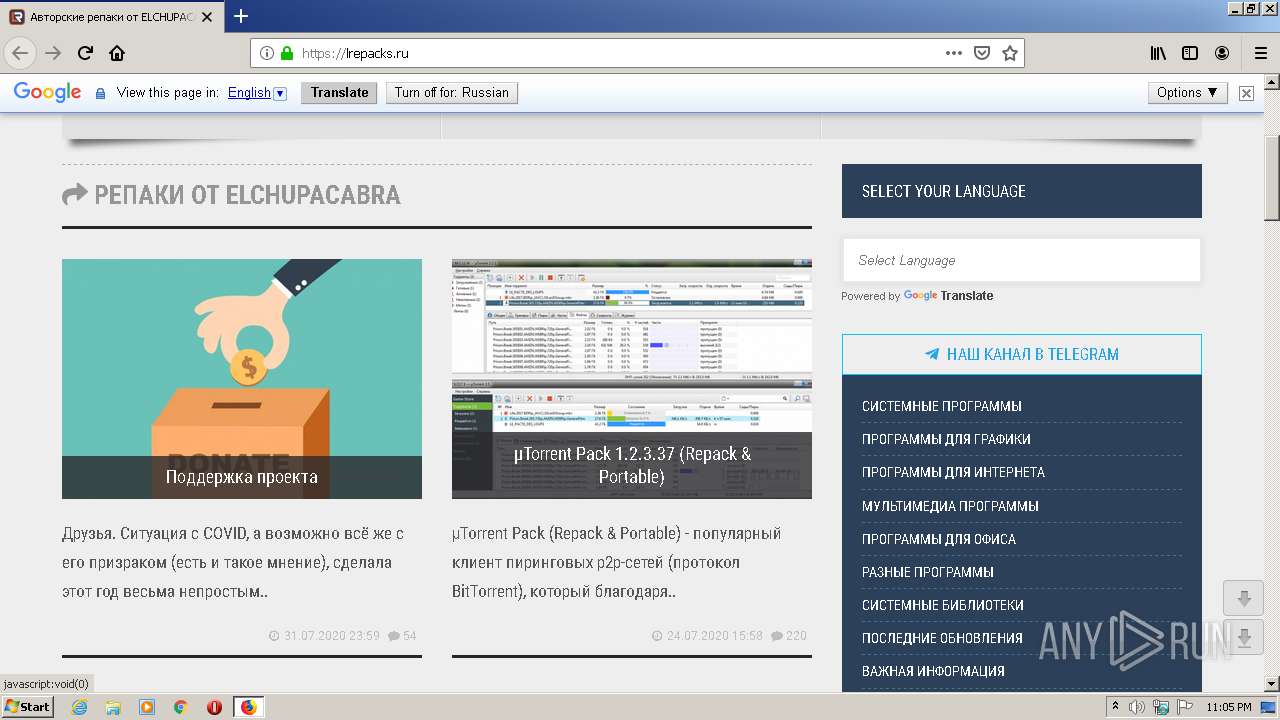Close the Google Translate bar
The width and height of the screenshot is (1280, 720).
click(x=1246, y=93)
